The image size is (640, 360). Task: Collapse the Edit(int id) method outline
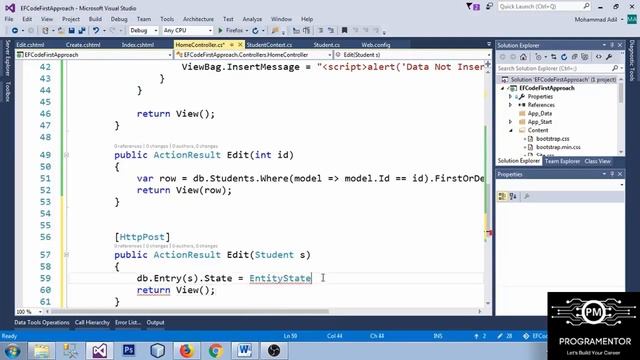[67, 155]
